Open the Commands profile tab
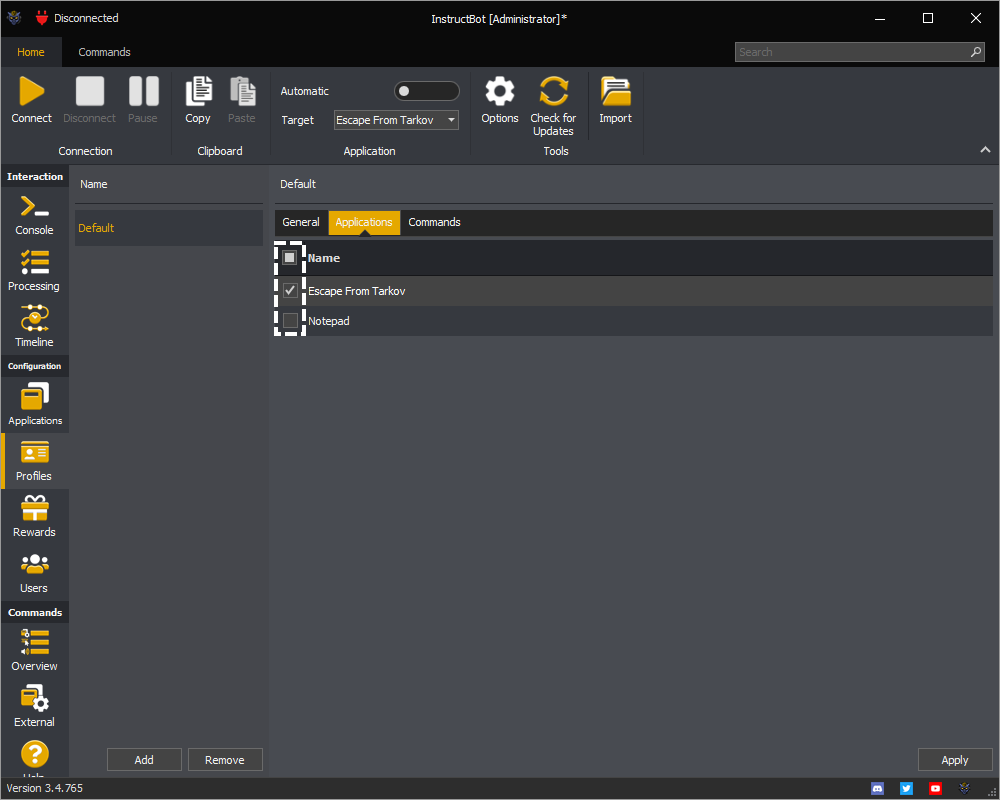Viewport: 1000px width, 800px height. click(x=434, y=222)
